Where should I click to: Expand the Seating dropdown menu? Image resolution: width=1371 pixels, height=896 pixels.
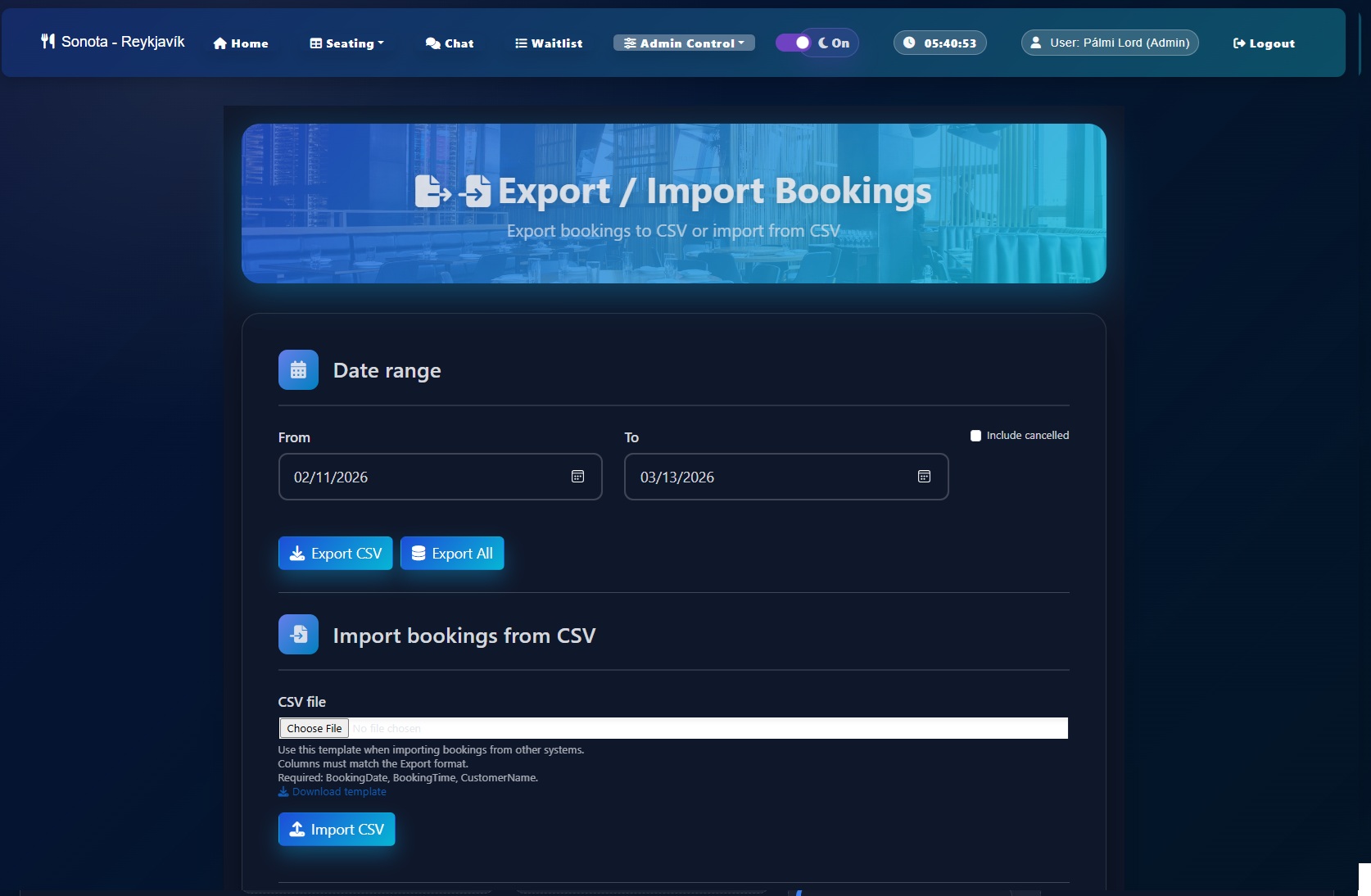pyautogui.click(x=346, y=43)
